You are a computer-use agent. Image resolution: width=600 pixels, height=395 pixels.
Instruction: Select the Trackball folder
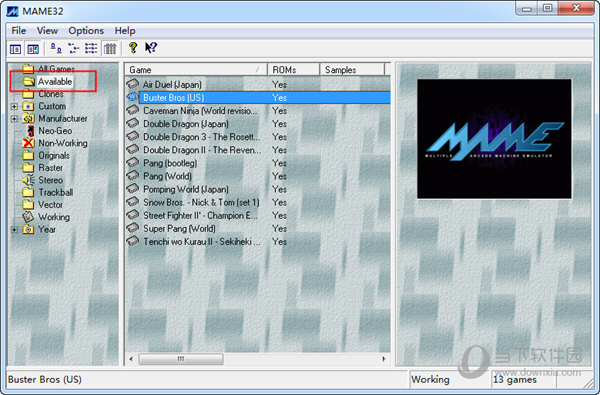tap(56, 193)
